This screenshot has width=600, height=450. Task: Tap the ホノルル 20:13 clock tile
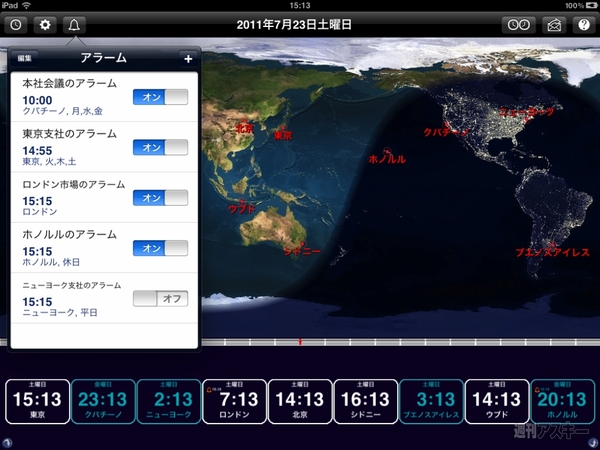pos(562,401)
